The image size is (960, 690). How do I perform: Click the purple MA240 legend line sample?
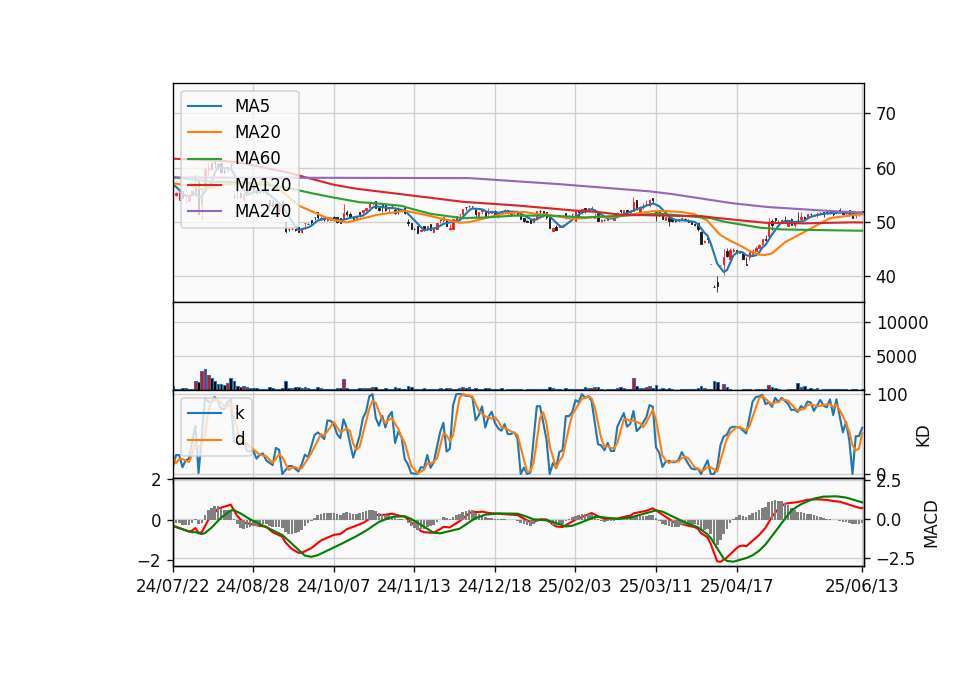[204, 211]
